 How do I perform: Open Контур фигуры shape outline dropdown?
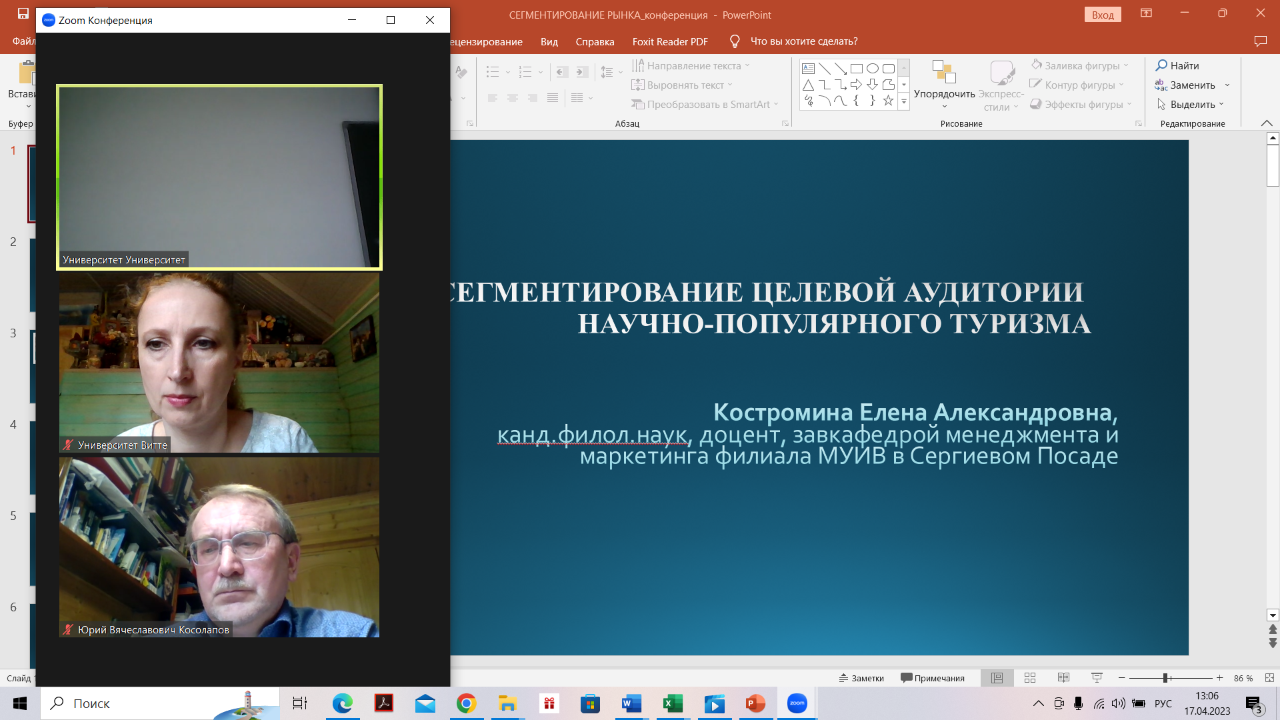(1078, 85)
